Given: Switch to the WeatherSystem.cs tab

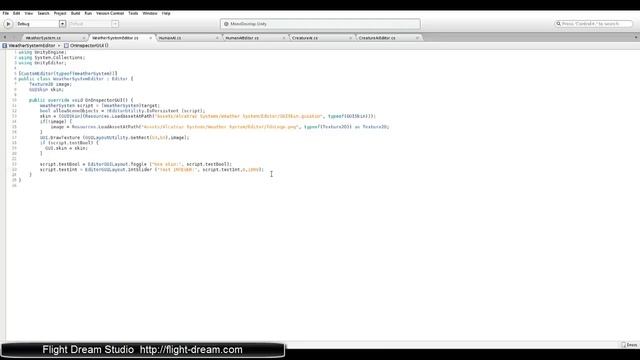Looking at the screenshot, I should point(43,38).
